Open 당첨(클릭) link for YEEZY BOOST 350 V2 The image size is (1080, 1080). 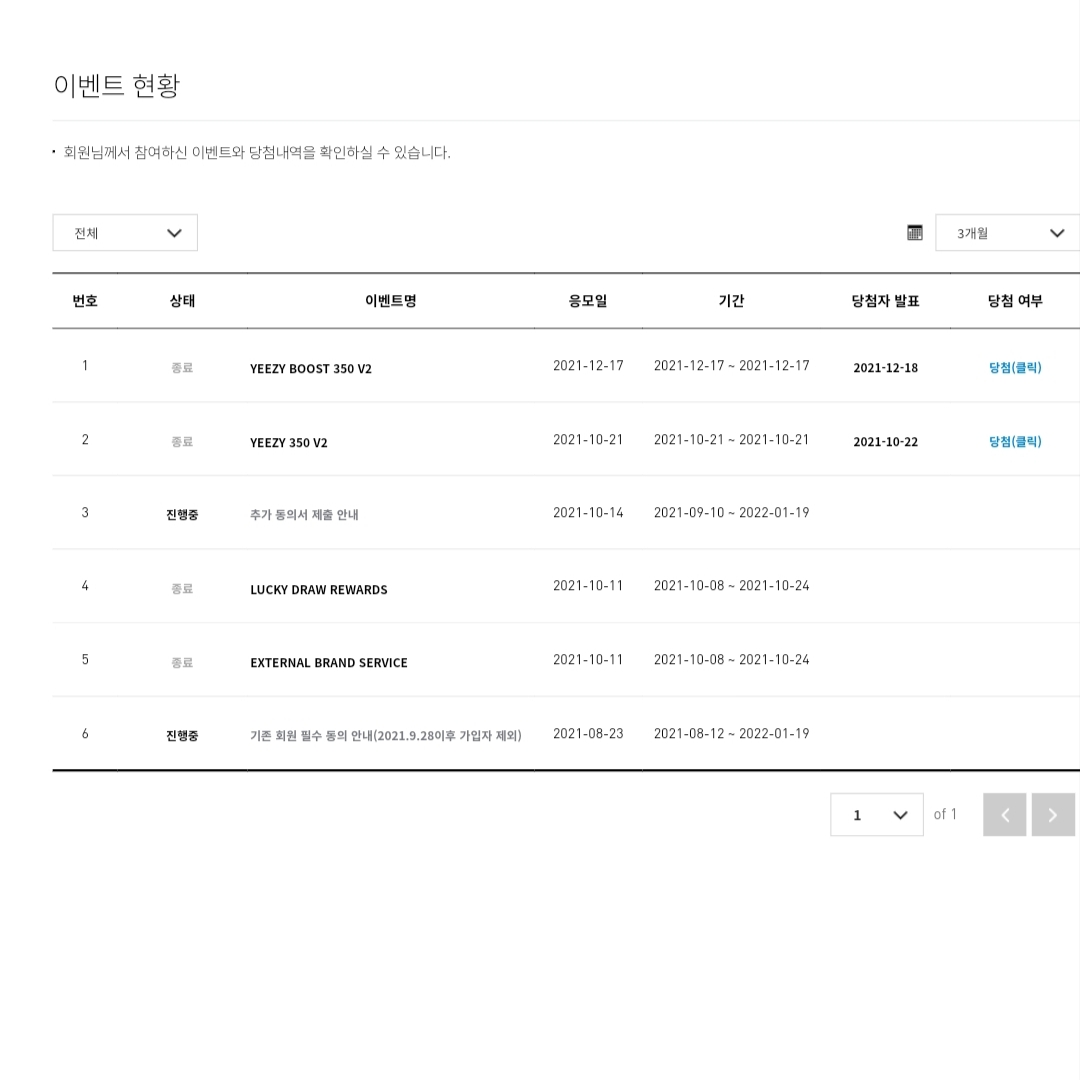pyautogui.click(x=1015, y=368)
